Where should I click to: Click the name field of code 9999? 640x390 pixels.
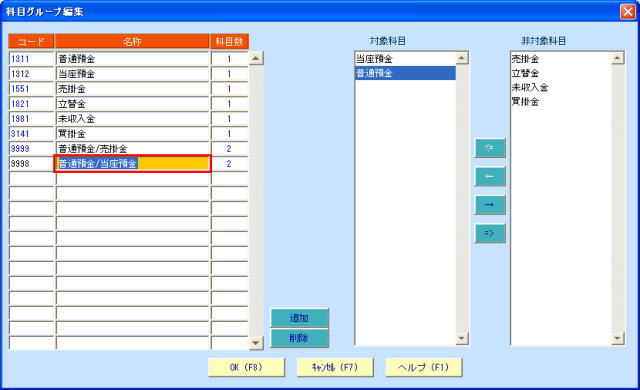point(132,148)
